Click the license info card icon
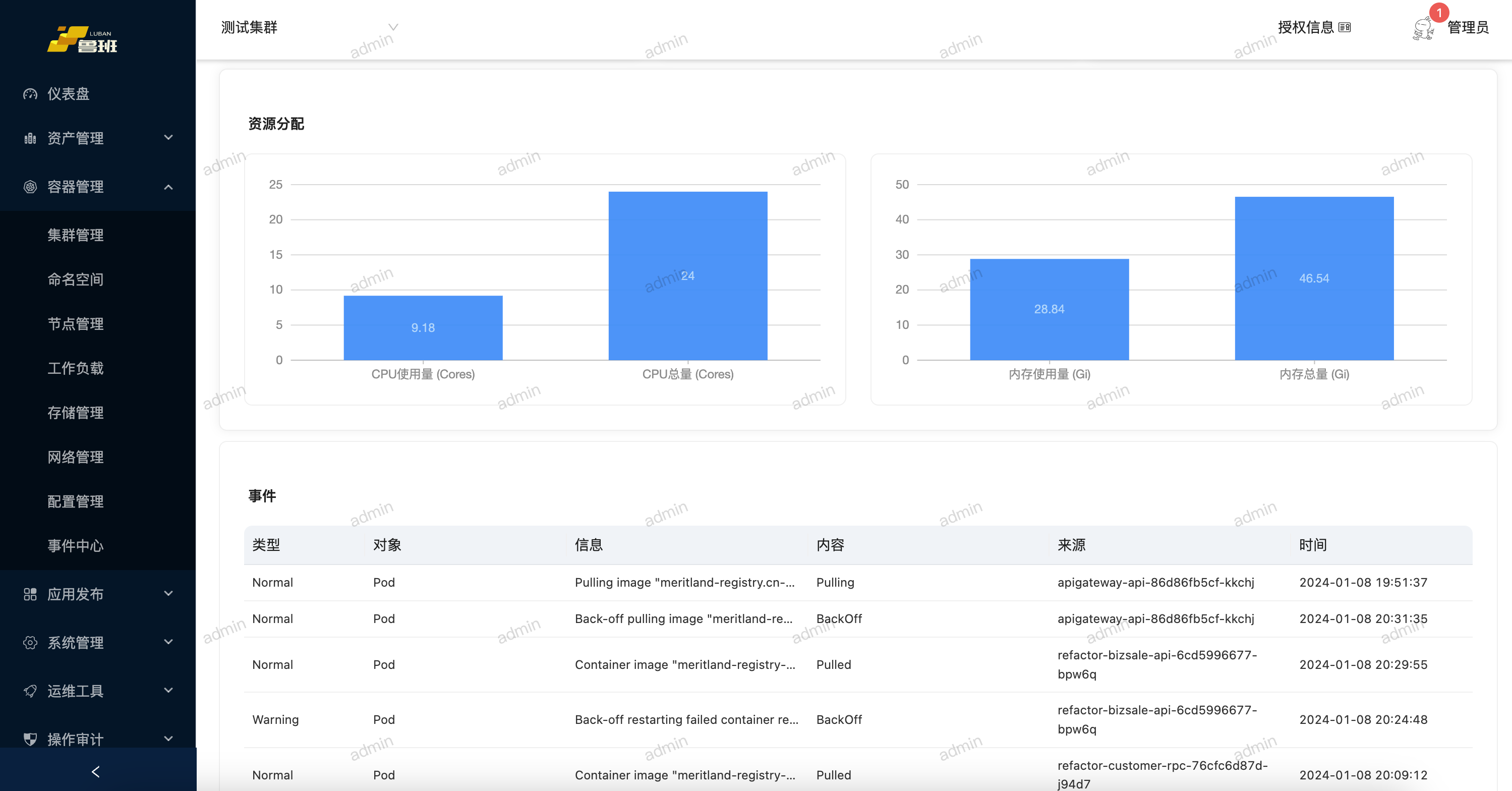The image size is (1512, 791). point(1344,28)
